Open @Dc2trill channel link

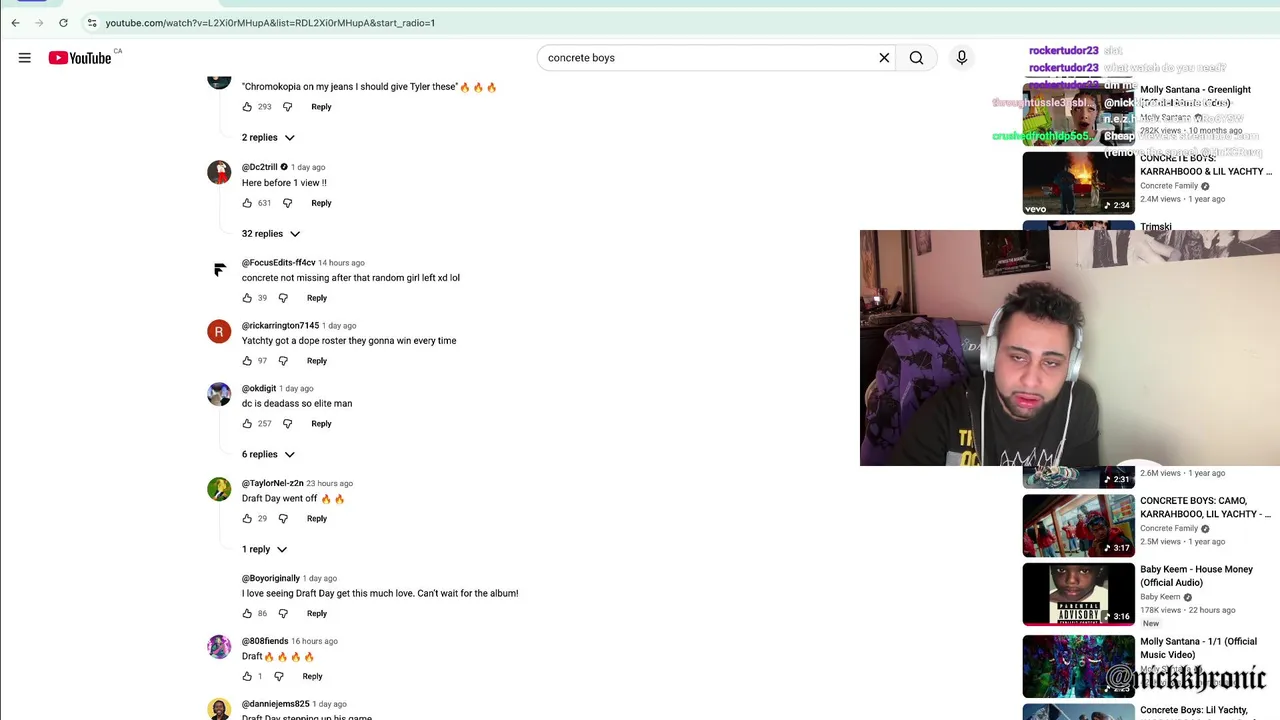(260, 167)
